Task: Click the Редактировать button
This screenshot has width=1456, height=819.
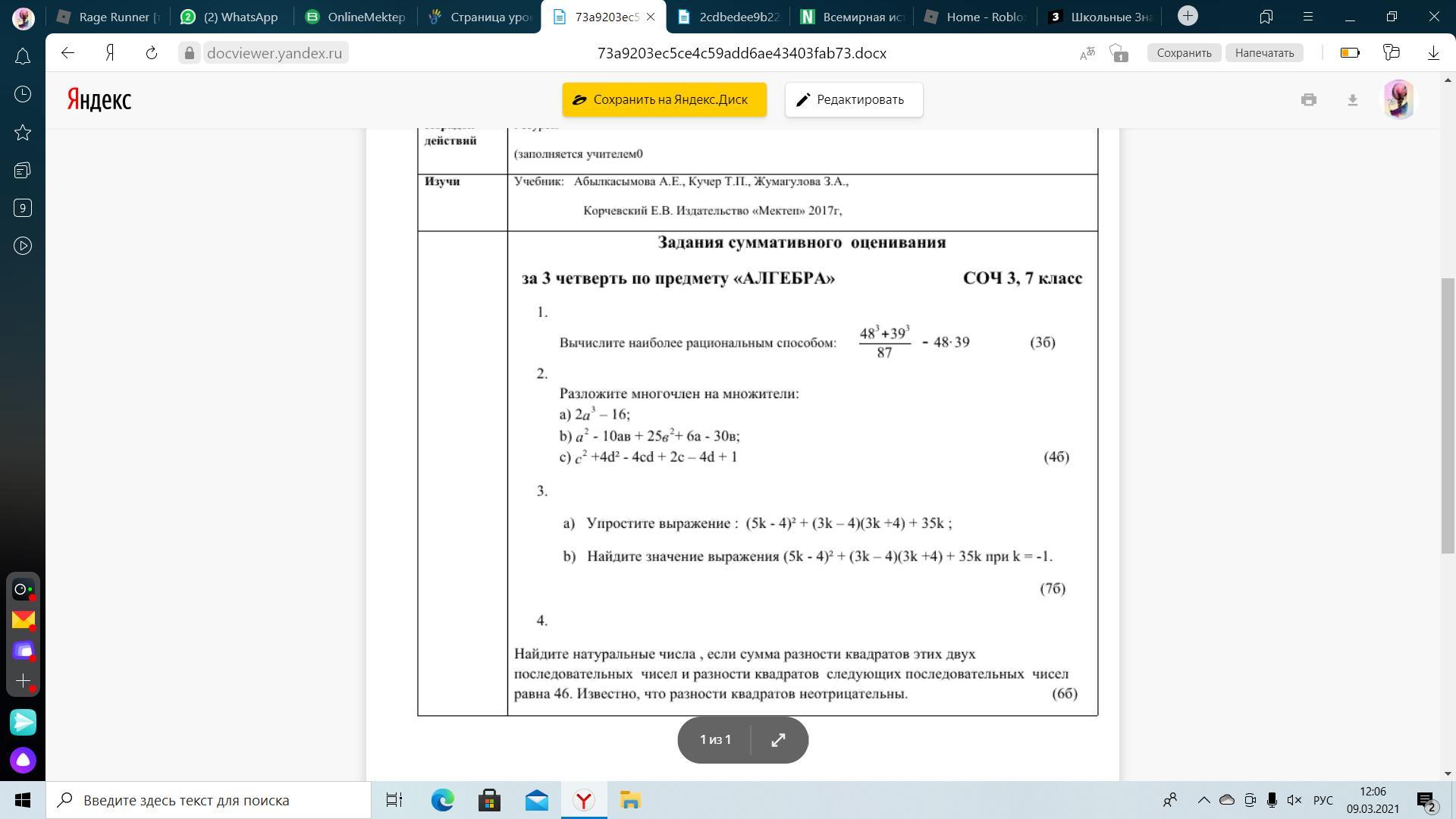Action: coord(854,100)
